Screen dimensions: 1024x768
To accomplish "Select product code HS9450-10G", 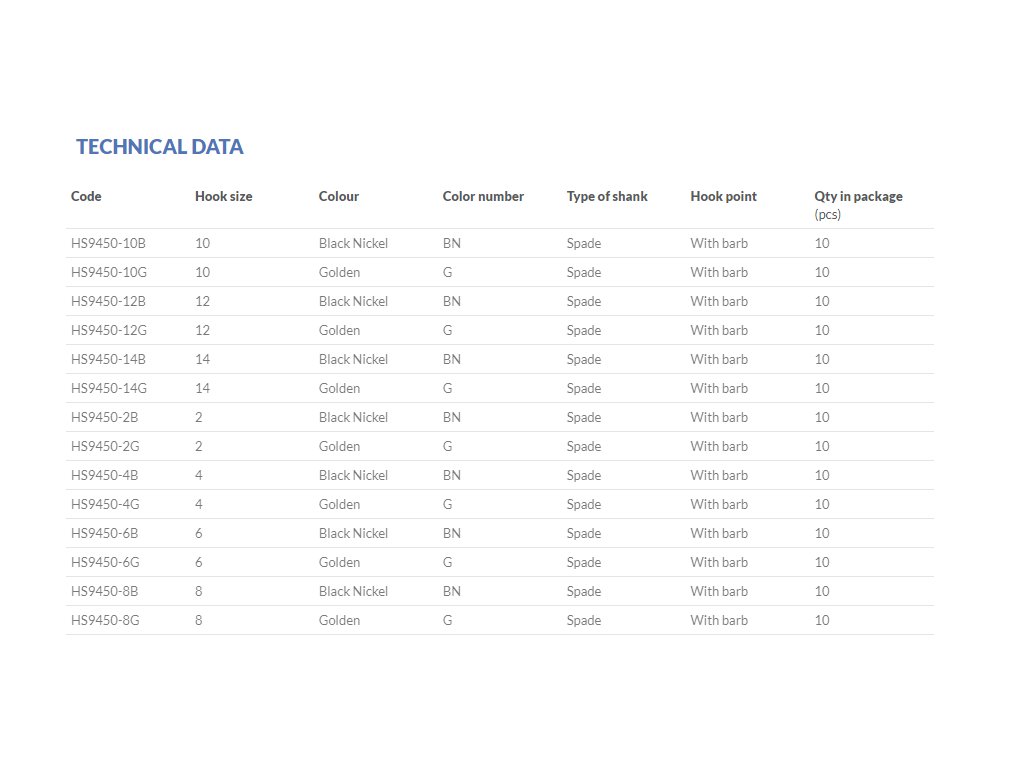I will click(x=108, y=272).
